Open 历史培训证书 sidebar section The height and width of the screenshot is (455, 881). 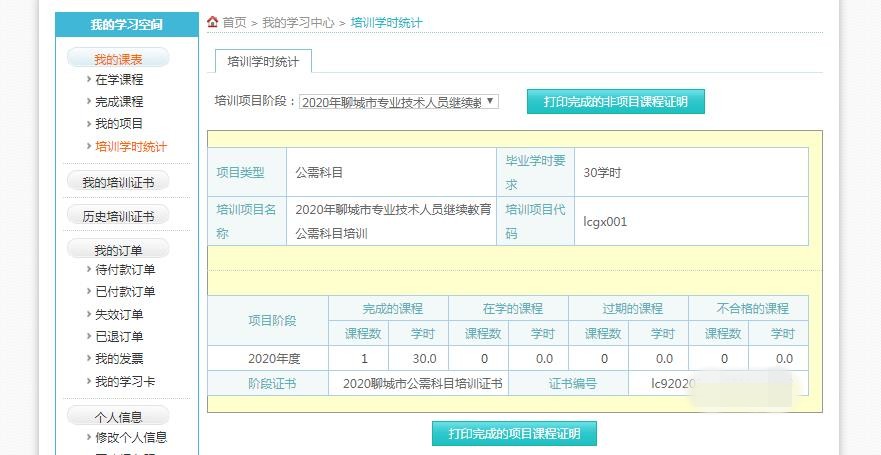pos(118,216)
